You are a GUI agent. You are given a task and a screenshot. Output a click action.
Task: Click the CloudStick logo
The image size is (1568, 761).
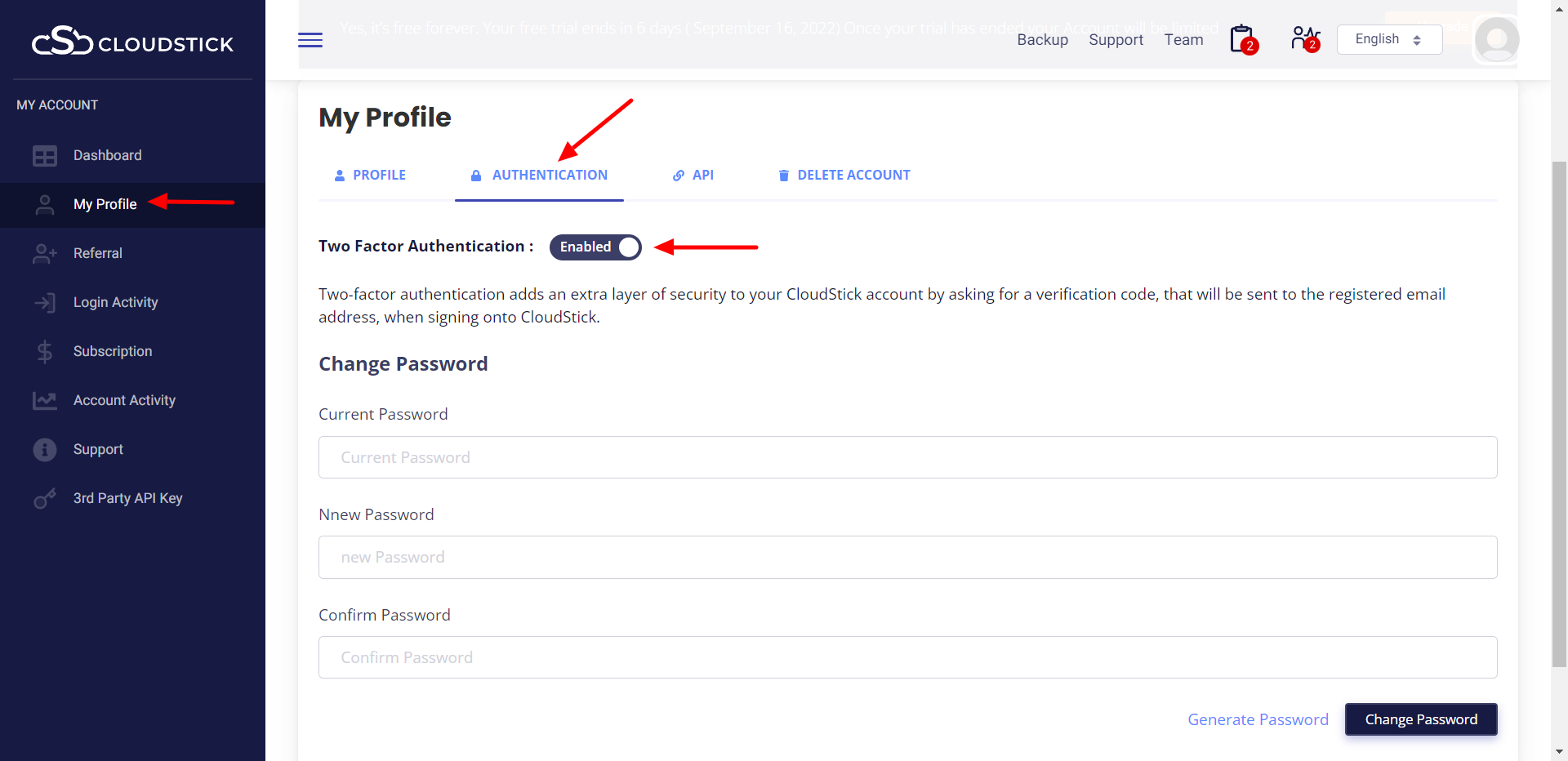[132, 41]
